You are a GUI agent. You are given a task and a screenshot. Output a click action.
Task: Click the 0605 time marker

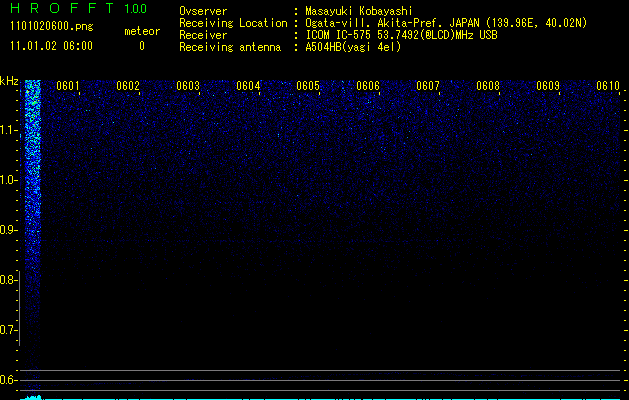pos(308,86)
